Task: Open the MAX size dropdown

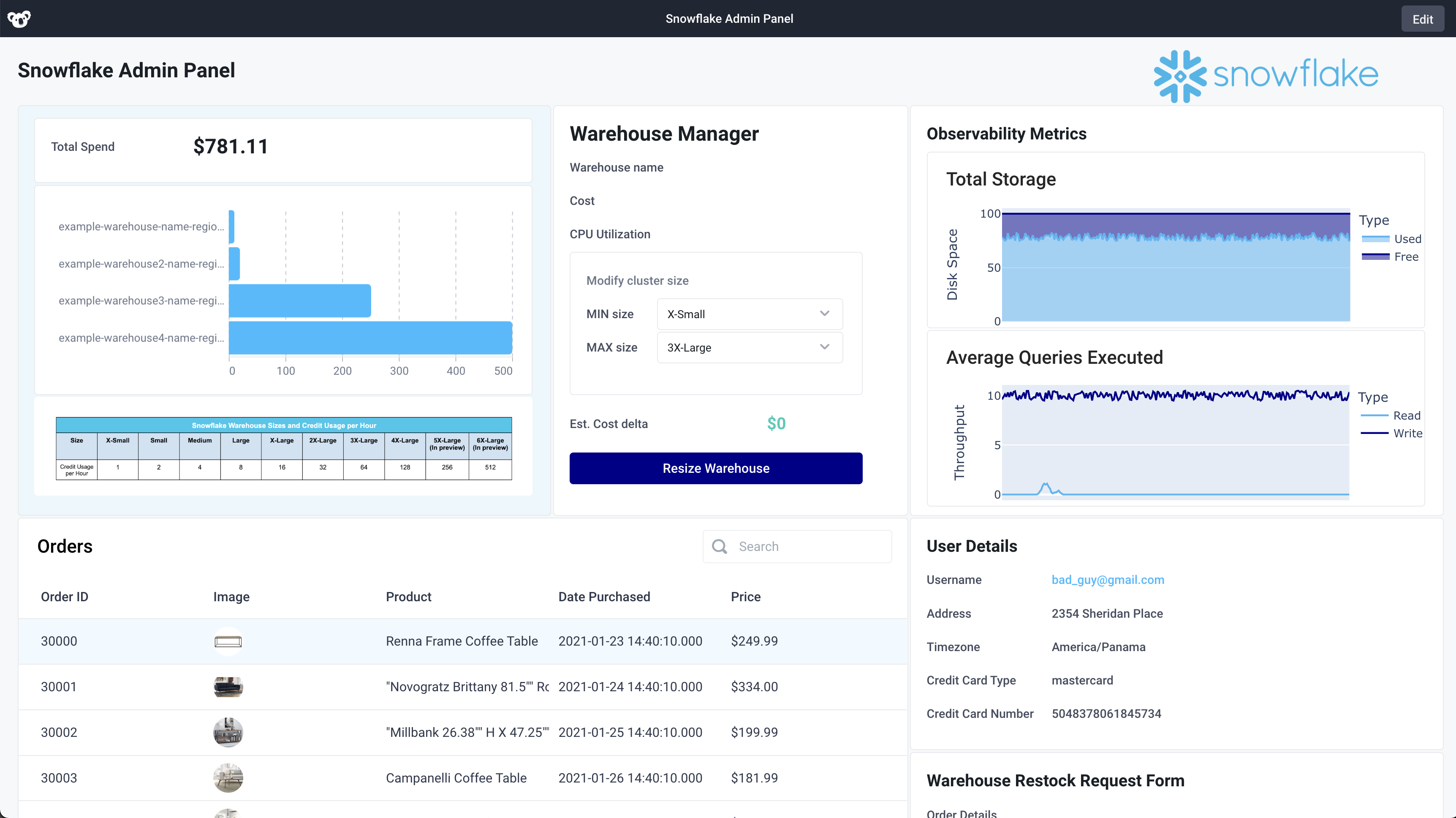Action: coord(750,347)
